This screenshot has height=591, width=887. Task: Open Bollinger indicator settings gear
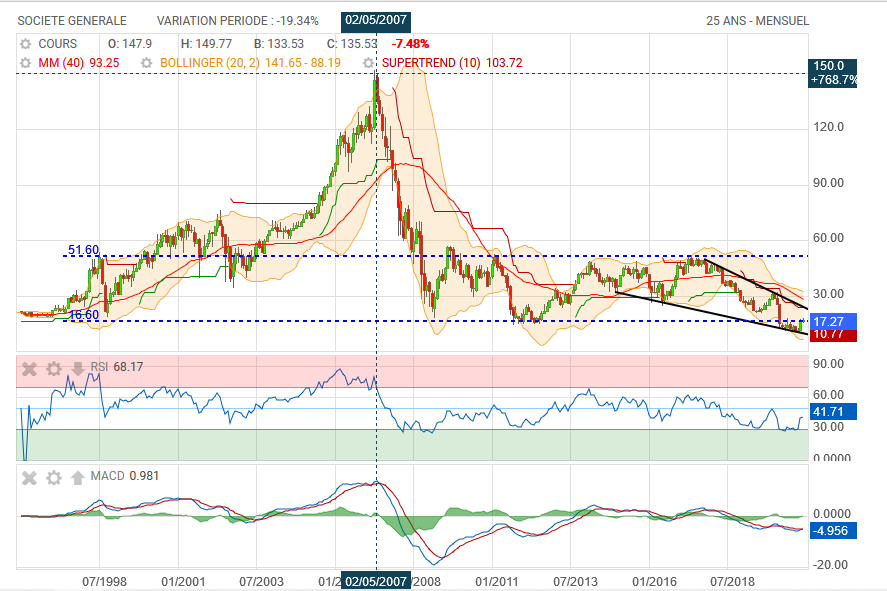pyautogui.click(x=147, y=62)
